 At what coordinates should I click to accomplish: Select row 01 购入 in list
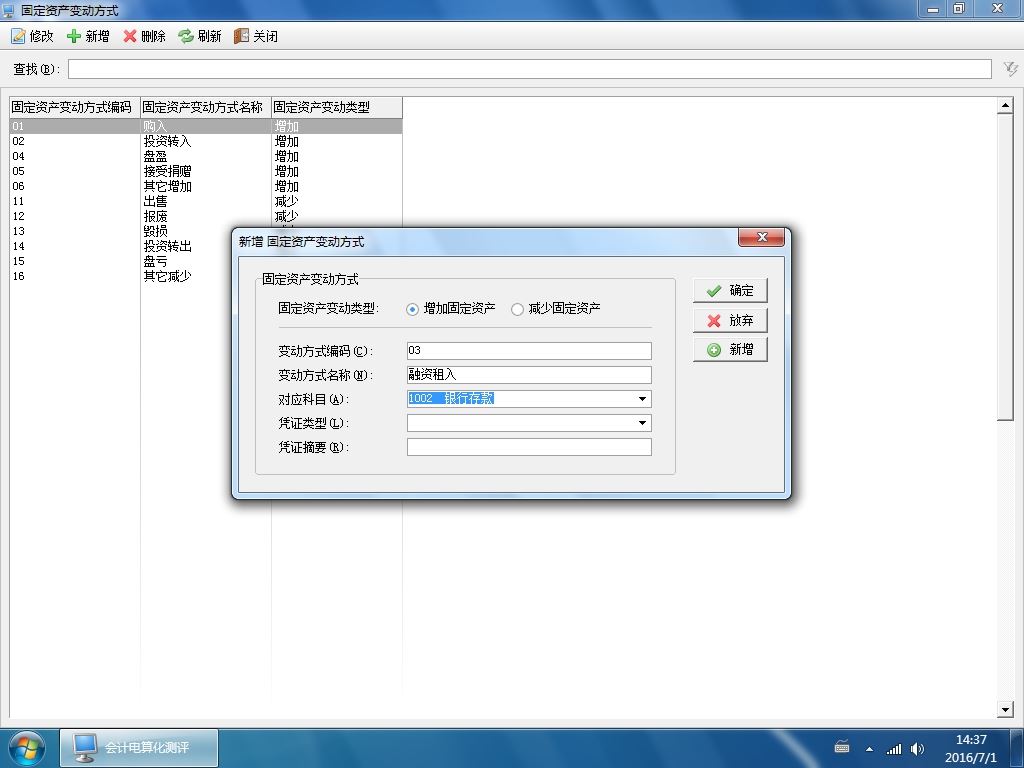tap(206, 126)
